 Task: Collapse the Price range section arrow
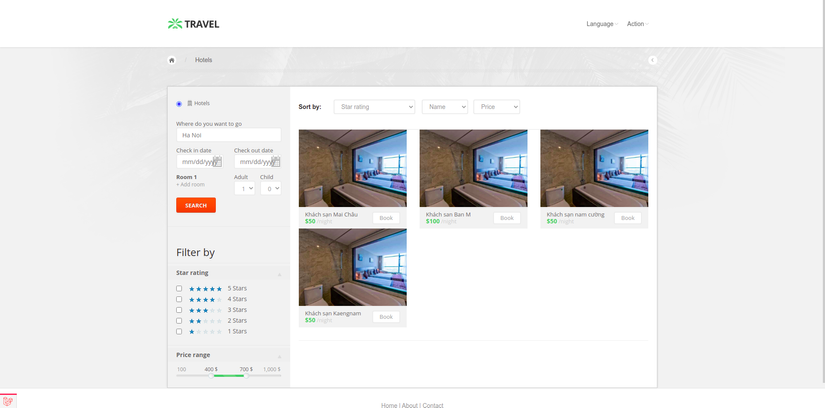(279, 356)
